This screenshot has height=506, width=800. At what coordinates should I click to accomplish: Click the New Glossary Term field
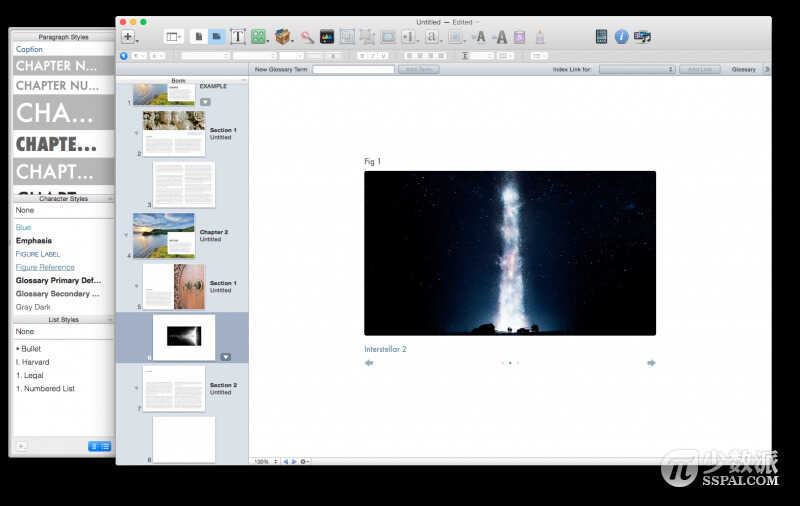click(x=353, y=69)
